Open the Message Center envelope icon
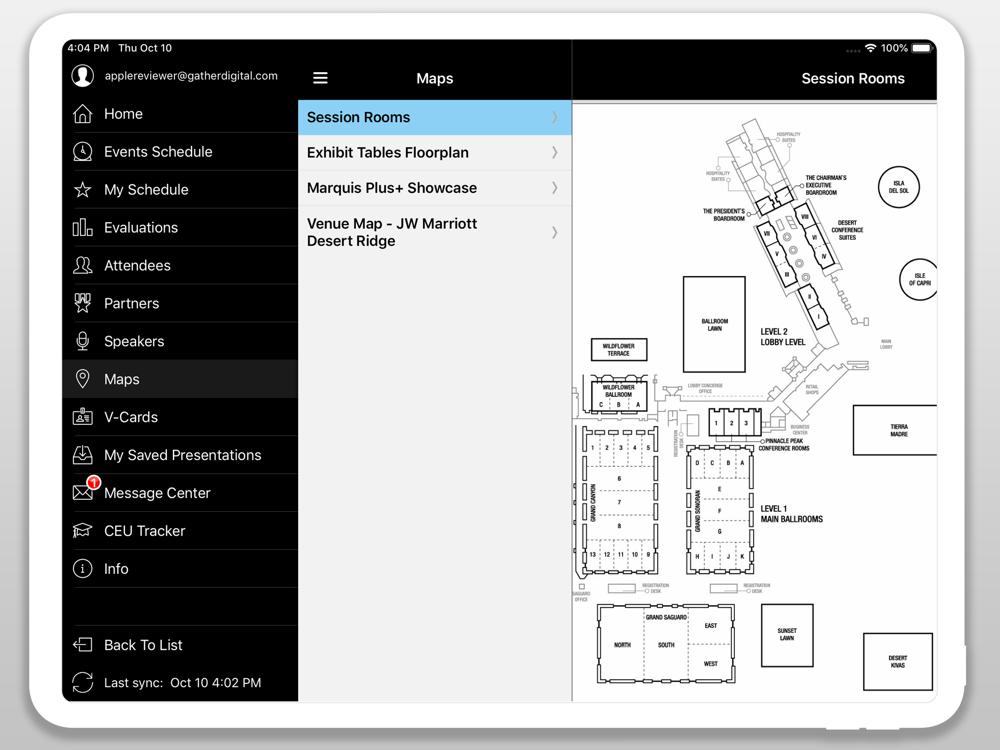 coord(83,492)
